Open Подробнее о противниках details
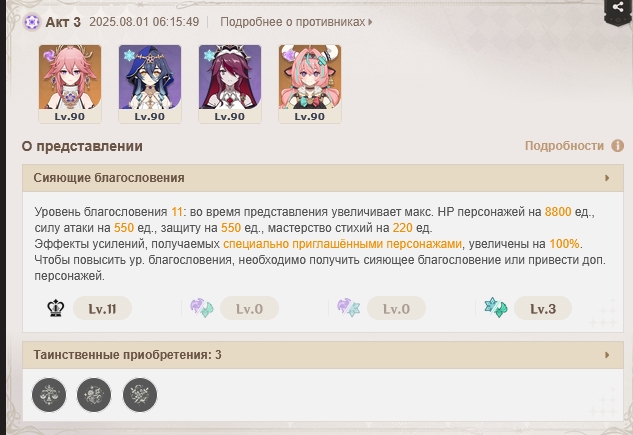This screenshot has height=435, width=633. pos(296,22)
